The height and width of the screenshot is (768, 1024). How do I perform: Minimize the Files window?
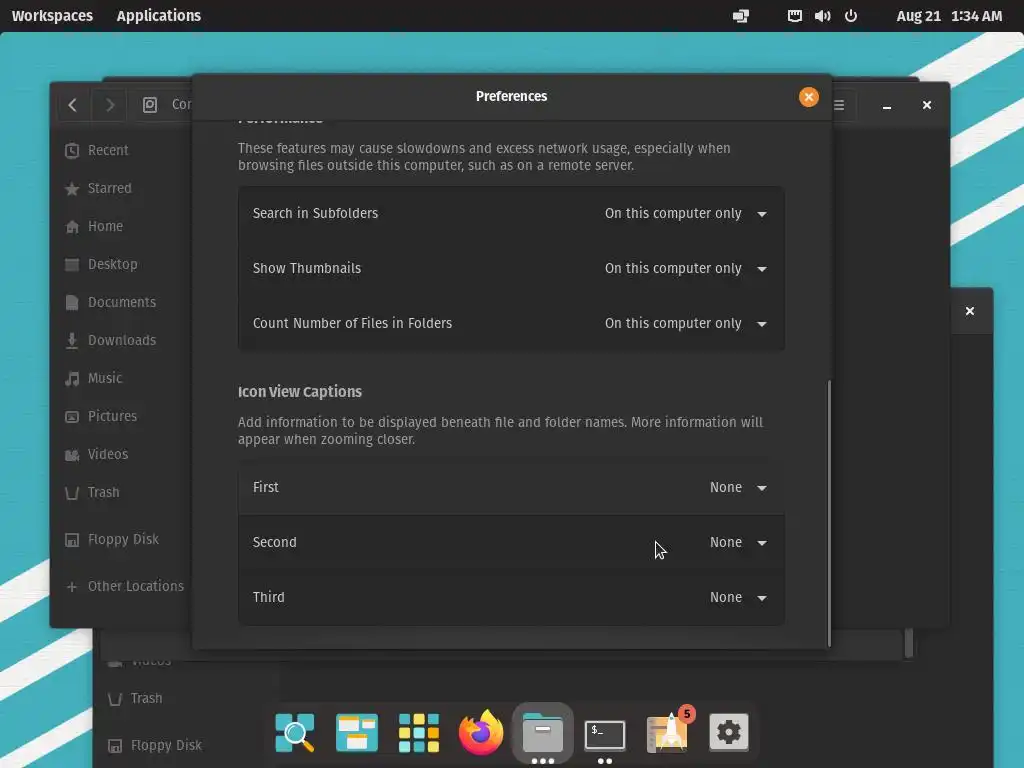tap(887, 105)
